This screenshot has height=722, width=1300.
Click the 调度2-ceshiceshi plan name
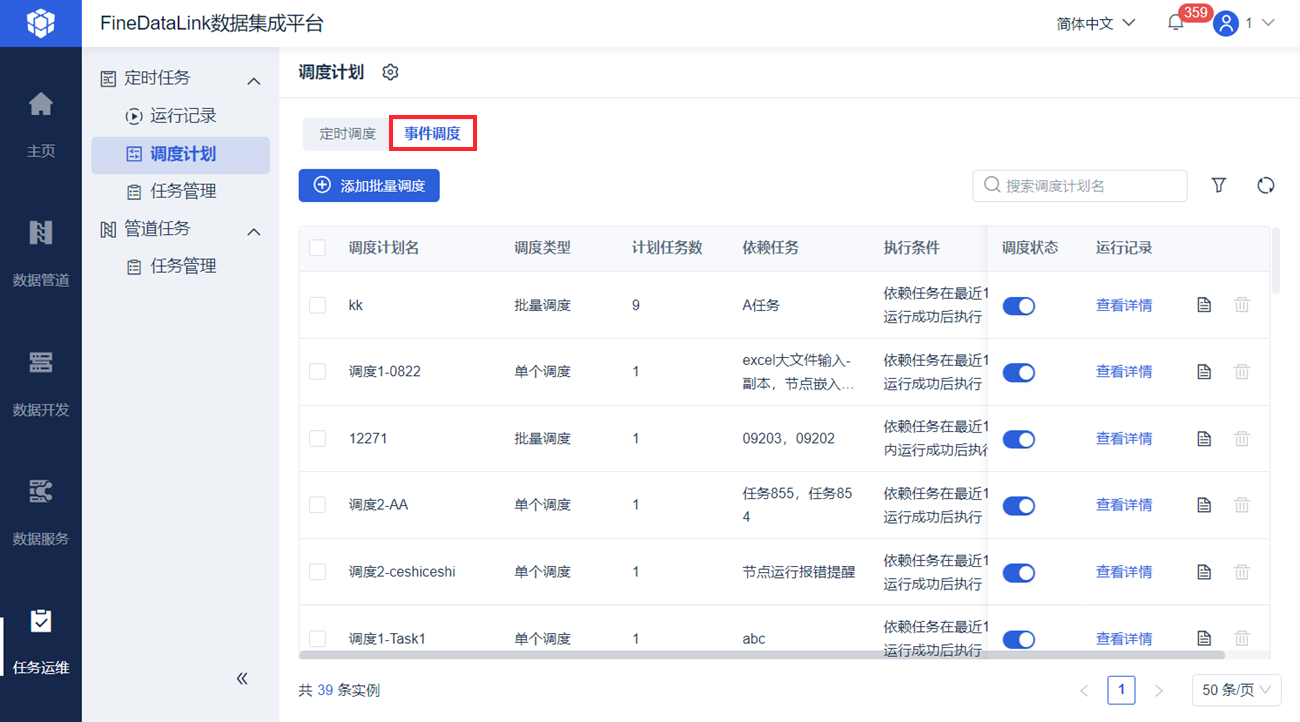pos(402,572)
